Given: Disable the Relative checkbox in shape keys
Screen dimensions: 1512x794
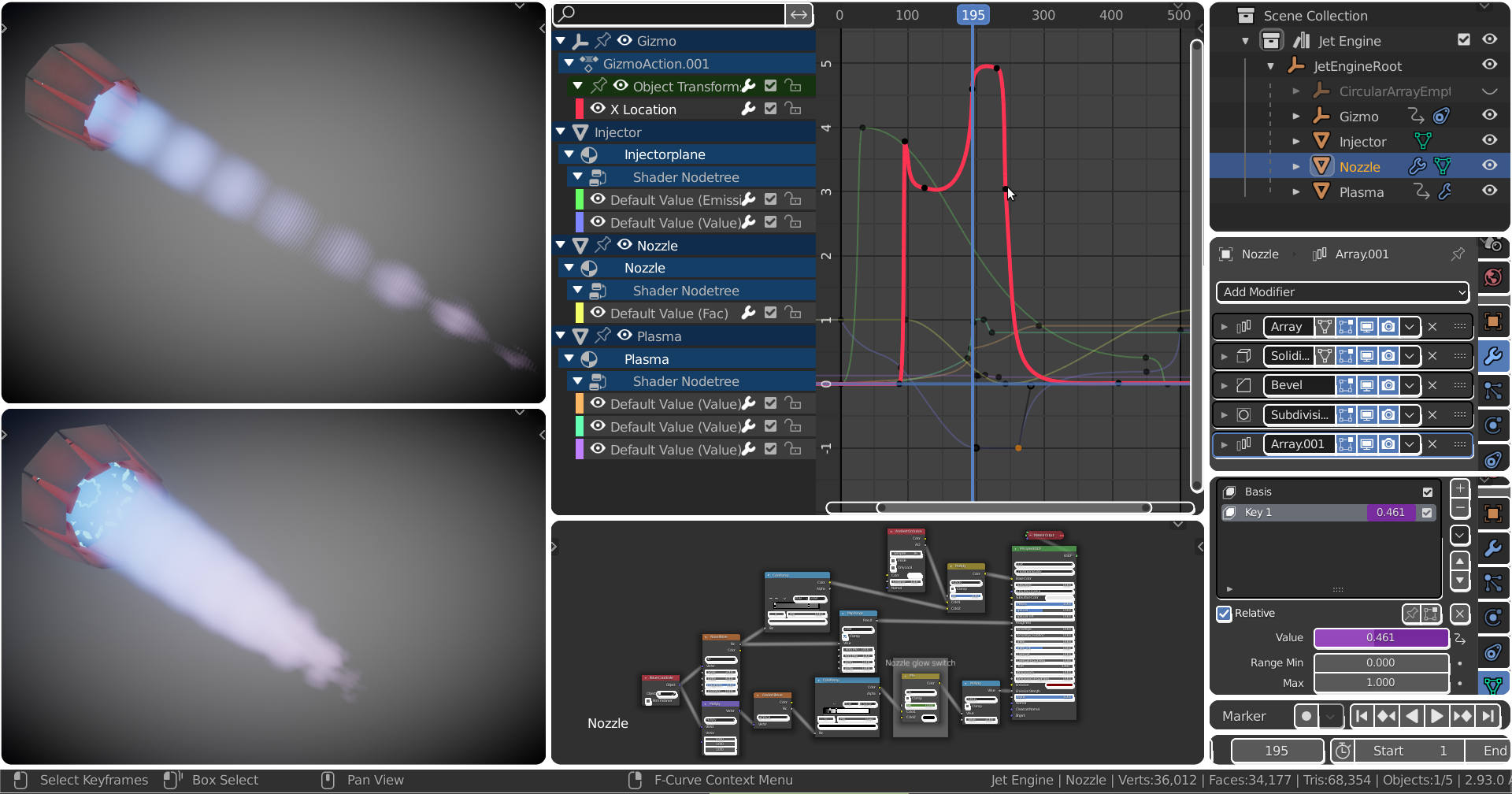Looking at the screenshot, I should [x=1225, y=613].
